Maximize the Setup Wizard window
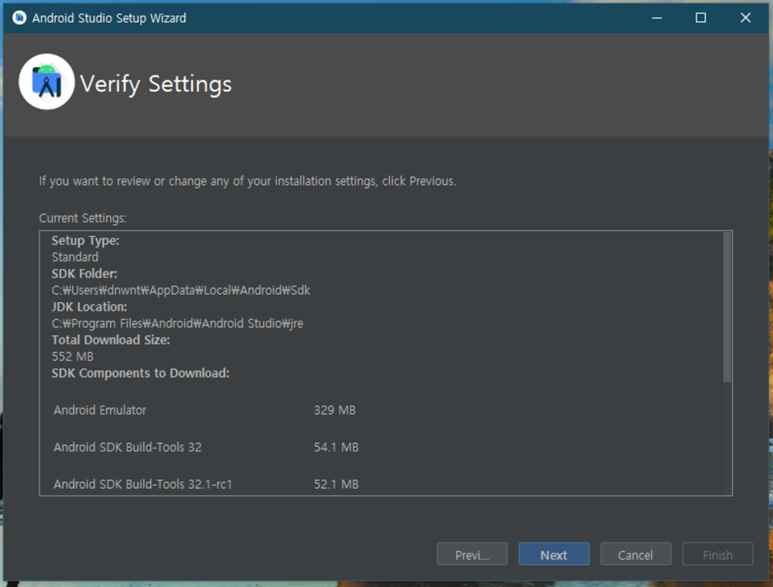The width and height of the screenshot is (773, 587). (701, 18)
